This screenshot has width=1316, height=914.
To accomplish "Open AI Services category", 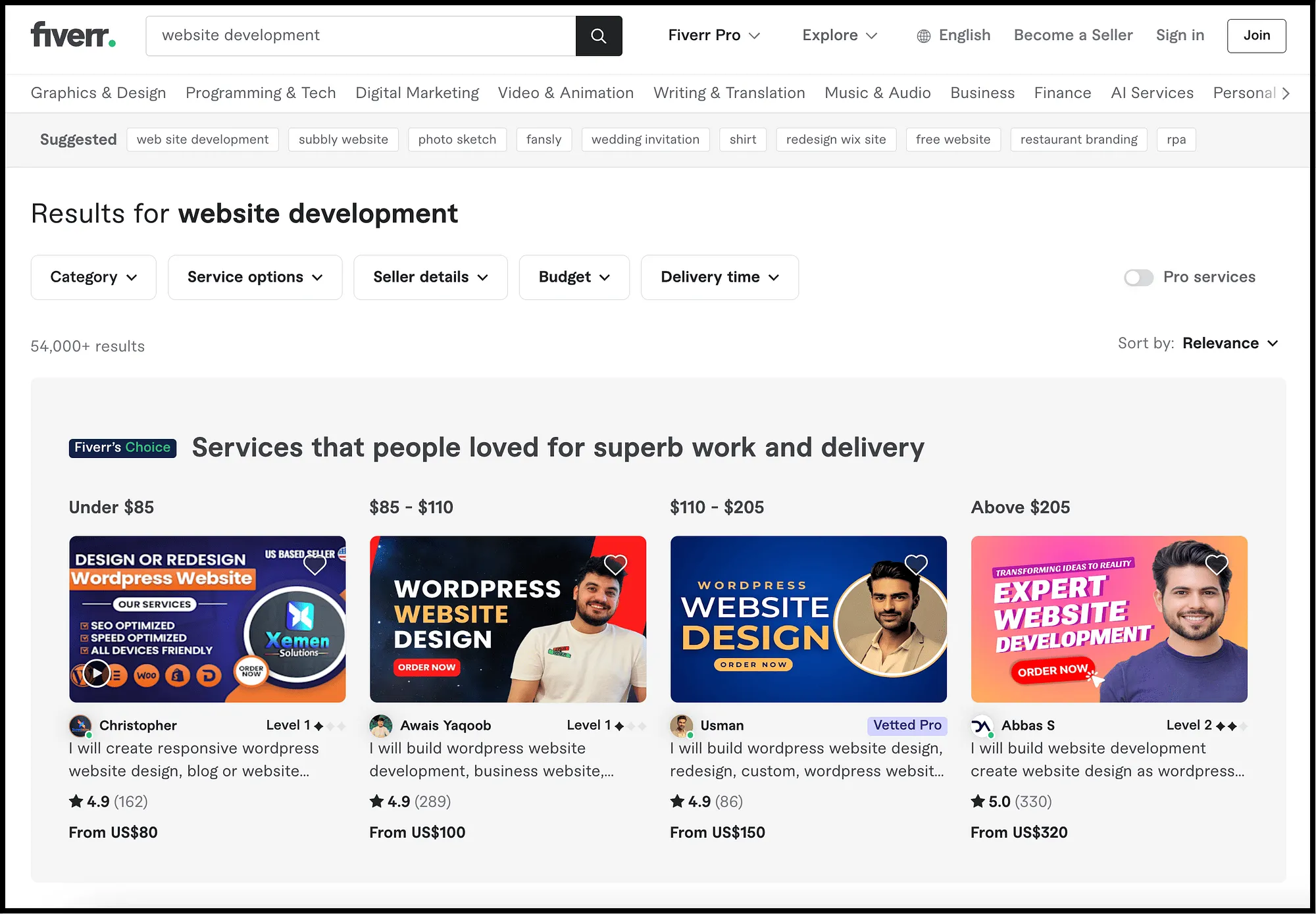I will pyautogui.click(x=1152, y=93).
